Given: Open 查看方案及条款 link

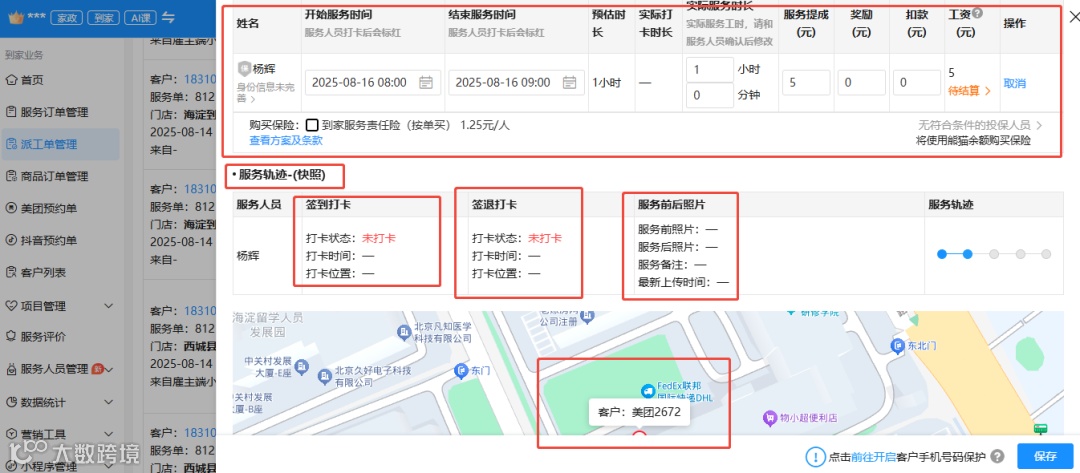Looking at the screenshot, I should pyautogui.click(x=286, y=140).
